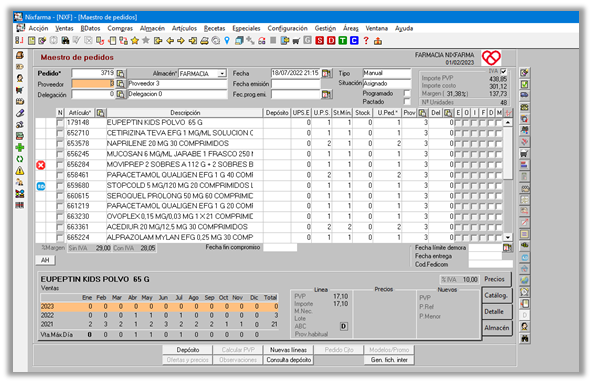The image size is (592, 383).
Task: Open the Ventas menu
Action: tap(64, 28)
